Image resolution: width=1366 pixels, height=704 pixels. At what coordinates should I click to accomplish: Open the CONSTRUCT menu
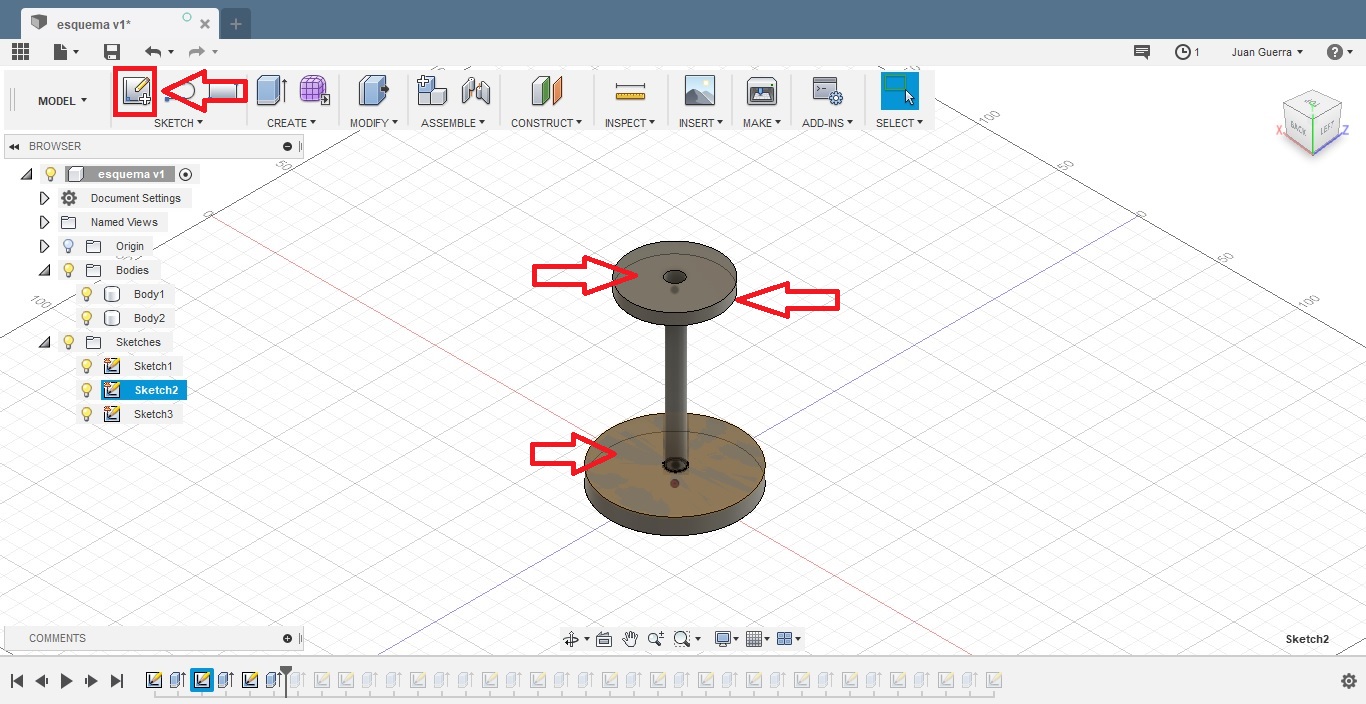click(547, 123)
